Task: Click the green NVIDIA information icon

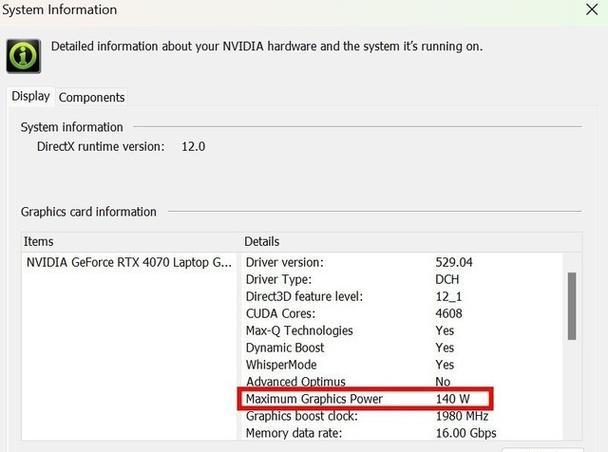Action: (24, 56)
